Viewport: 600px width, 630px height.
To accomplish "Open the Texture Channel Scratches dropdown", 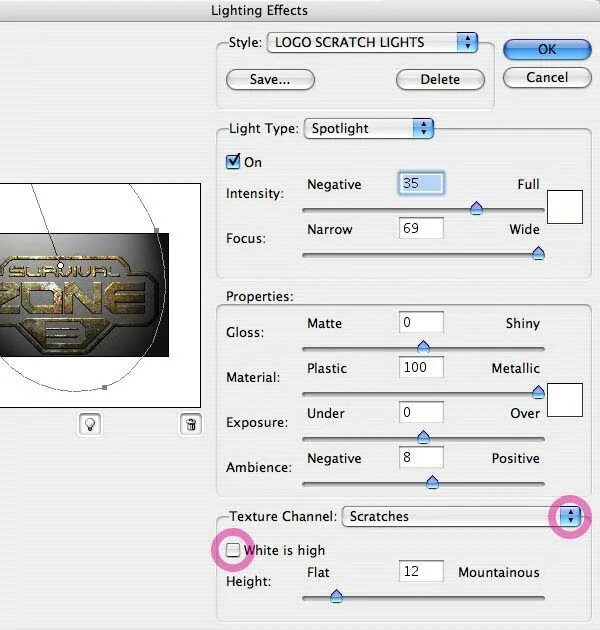I will tap(461, 516).
